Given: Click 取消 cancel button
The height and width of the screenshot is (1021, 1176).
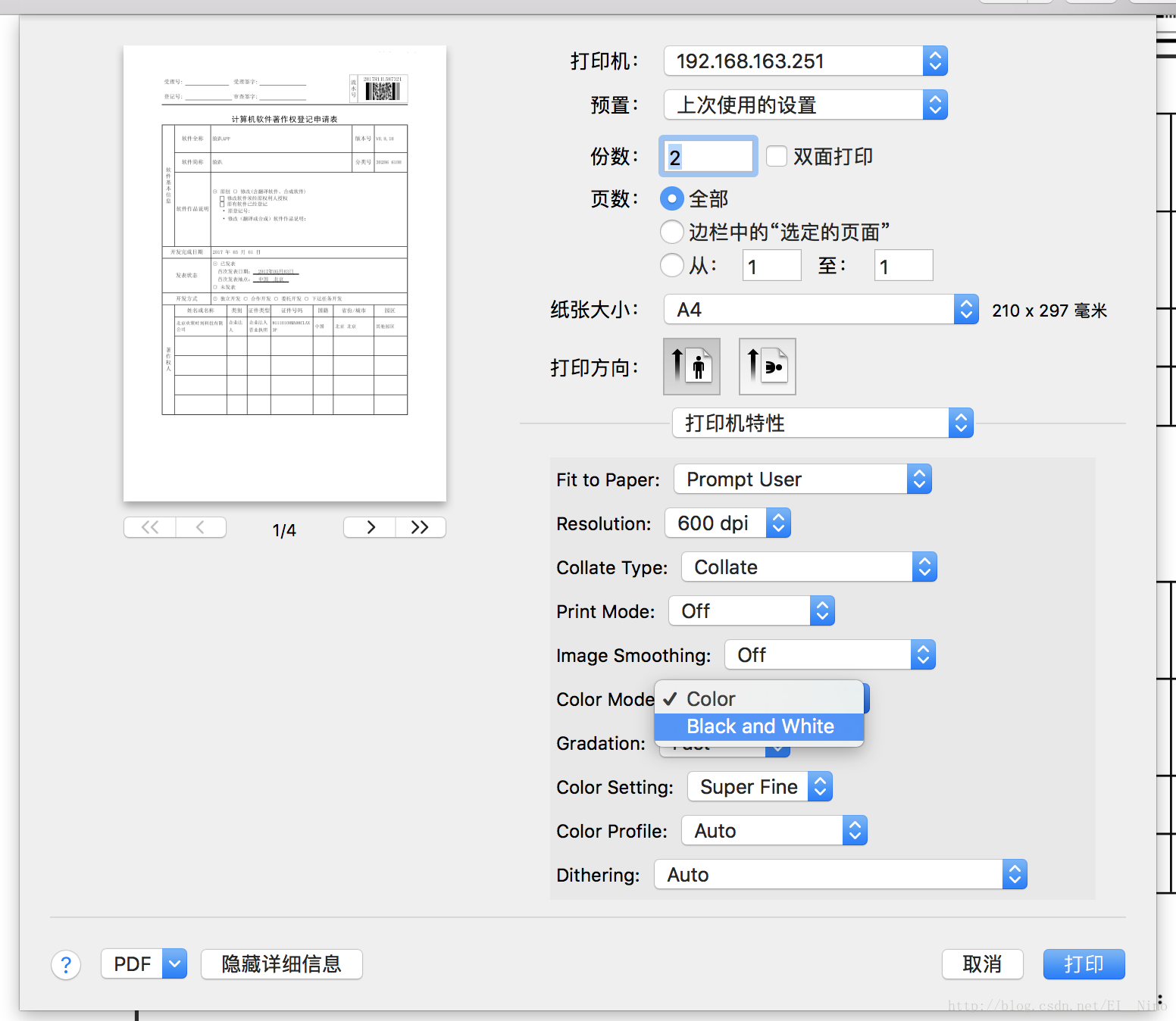Looking at the screenshot, I should pyautogui.click(x=982, y=963).
